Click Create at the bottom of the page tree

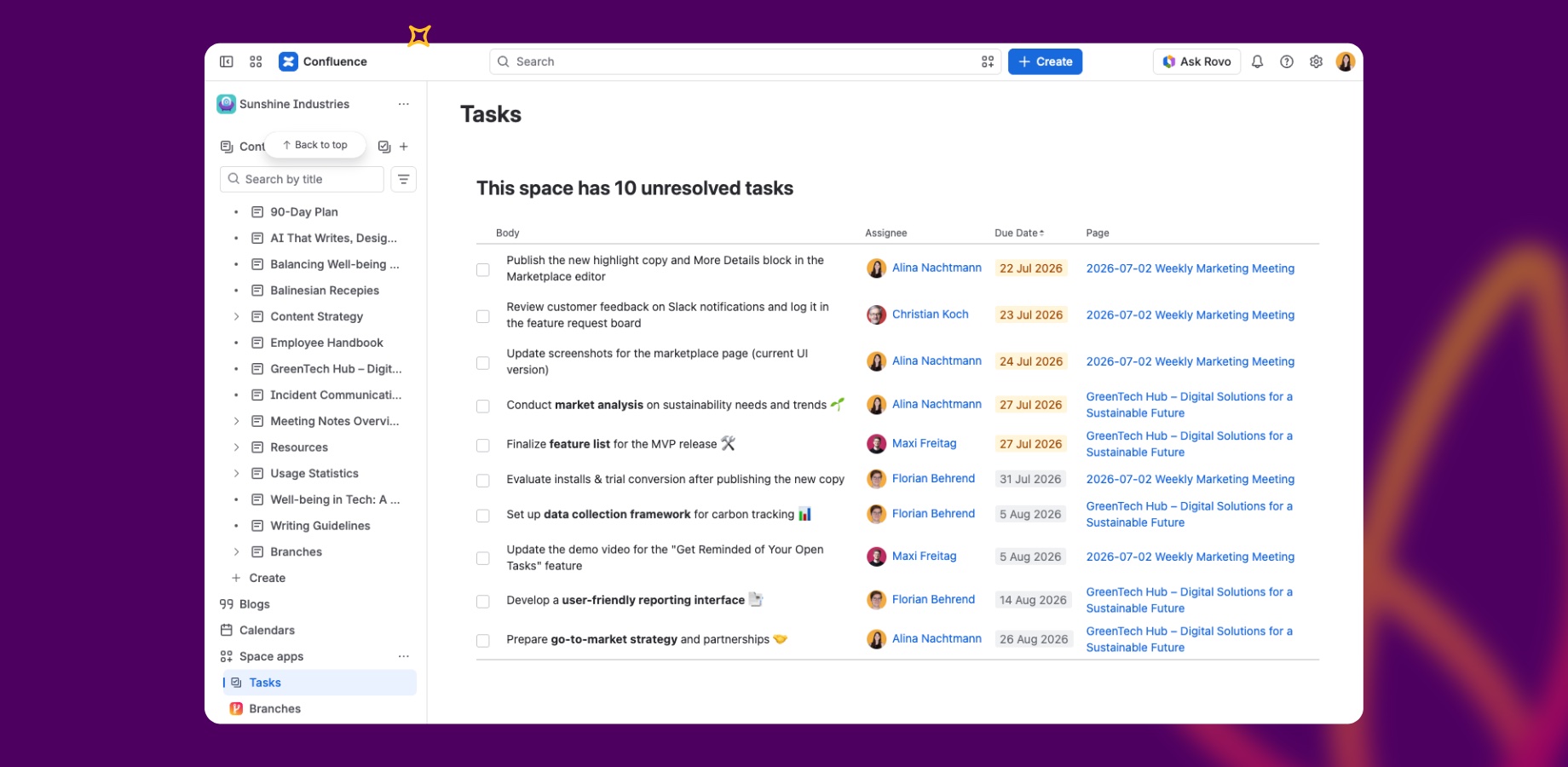pyautogui.click(x=268, y=578)
